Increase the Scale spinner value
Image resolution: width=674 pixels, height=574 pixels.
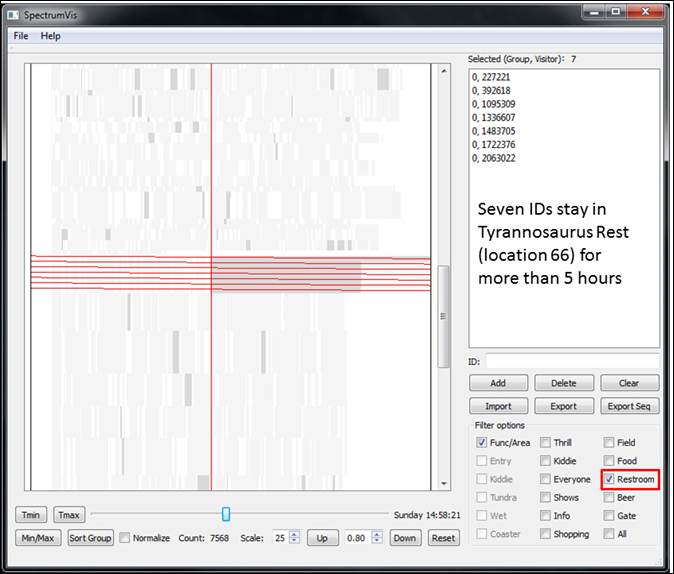click(295, 534)
